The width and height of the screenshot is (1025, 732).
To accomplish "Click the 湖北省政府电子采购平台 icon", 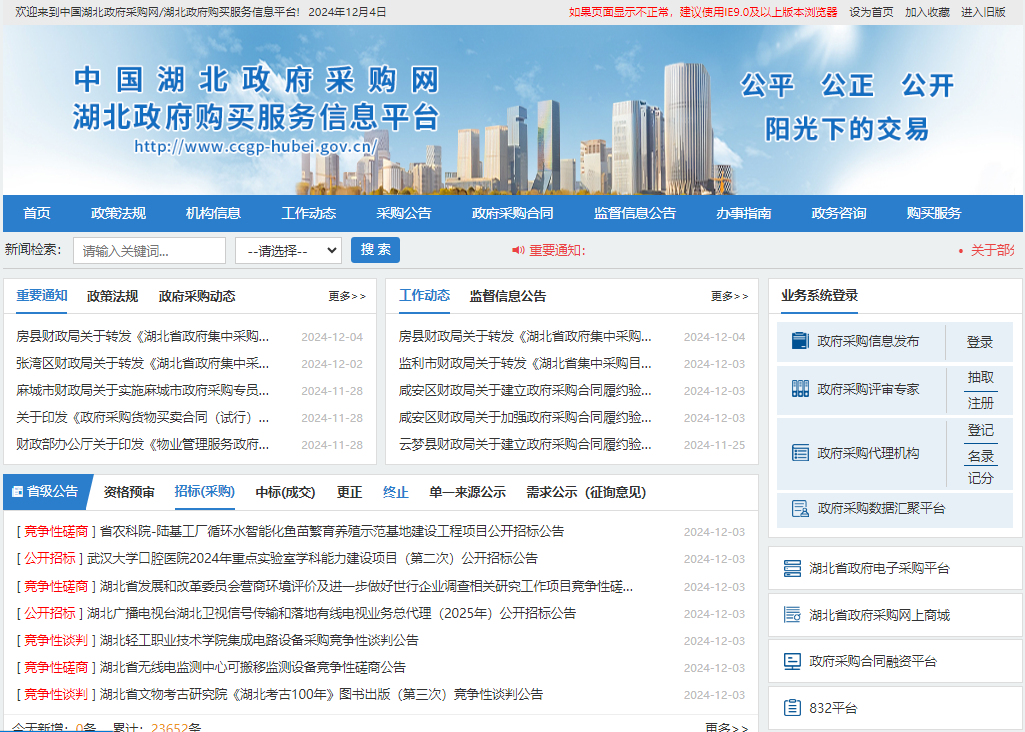I will click(792, 568).
